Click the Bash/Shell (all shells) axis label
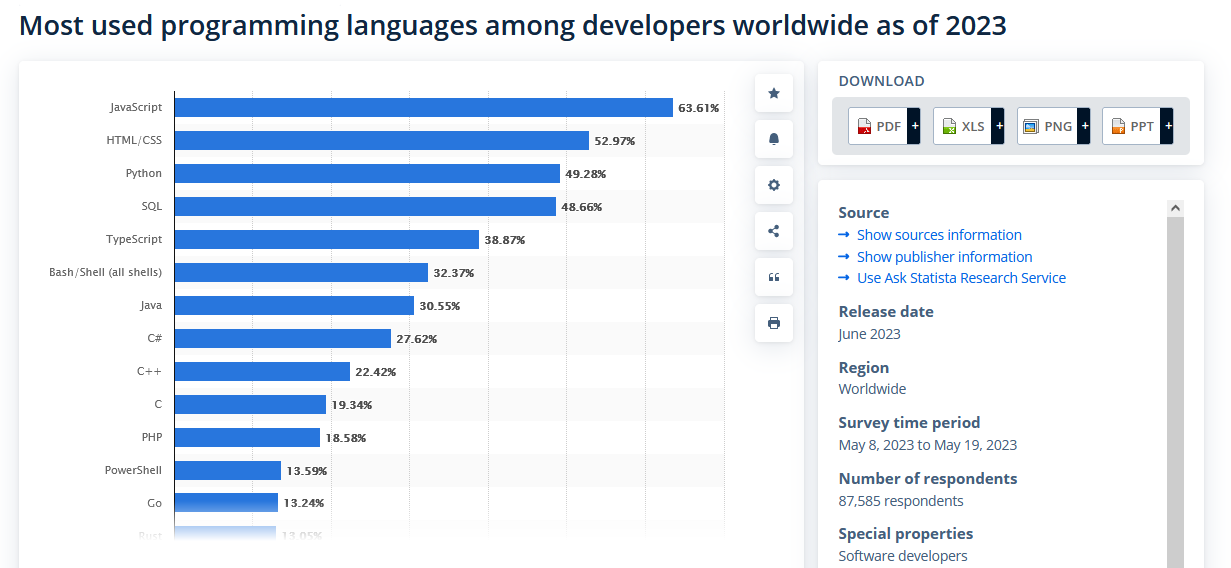This screenshot has height=568, width=1231. click(106, 272)
